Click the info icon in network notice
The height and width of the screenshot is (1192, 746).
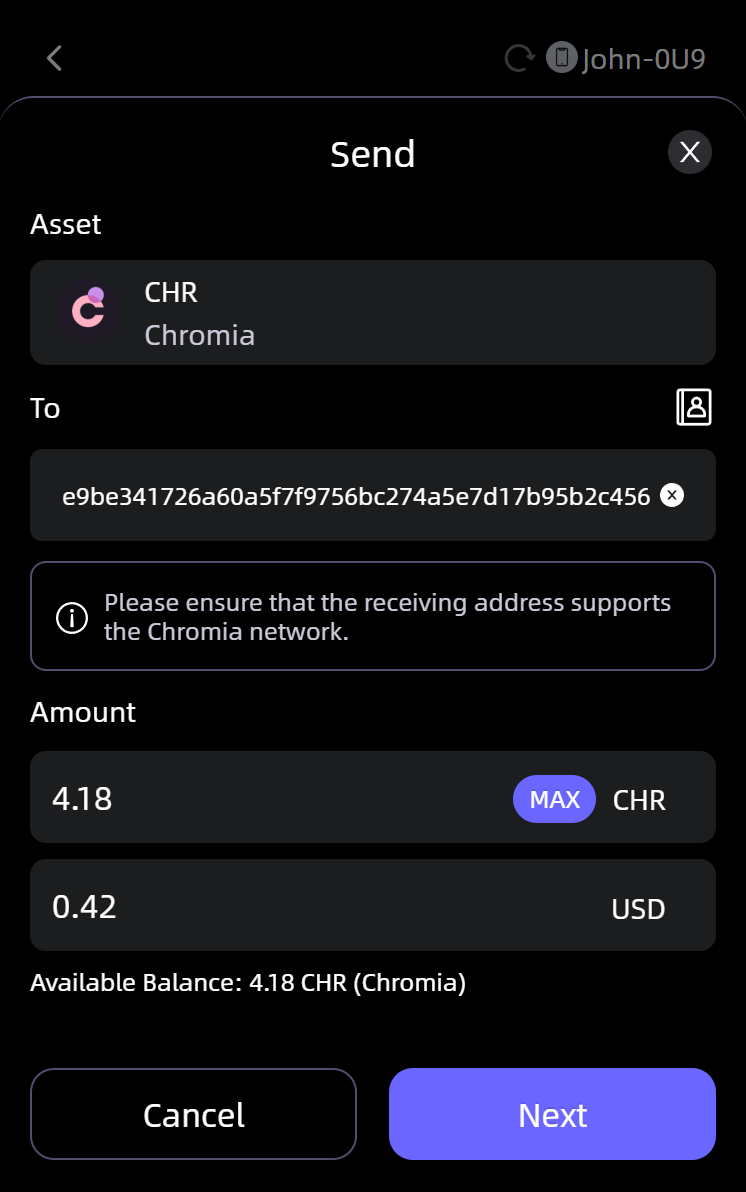(x=72, y=617)
